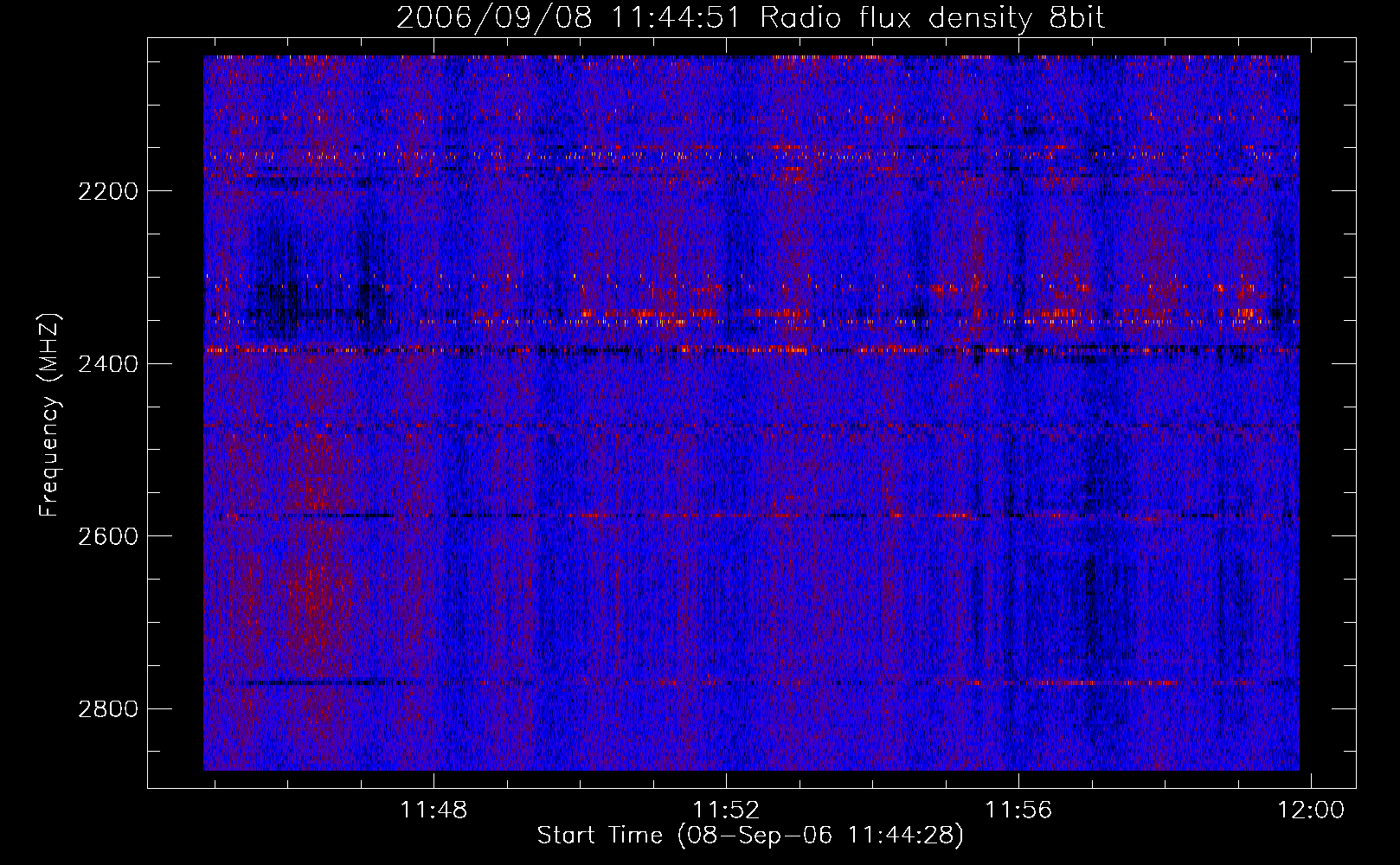This screenshot has height=865, width=1400.
Task: Select the 2800 frequency axis label
Action: tap(108, 709)
